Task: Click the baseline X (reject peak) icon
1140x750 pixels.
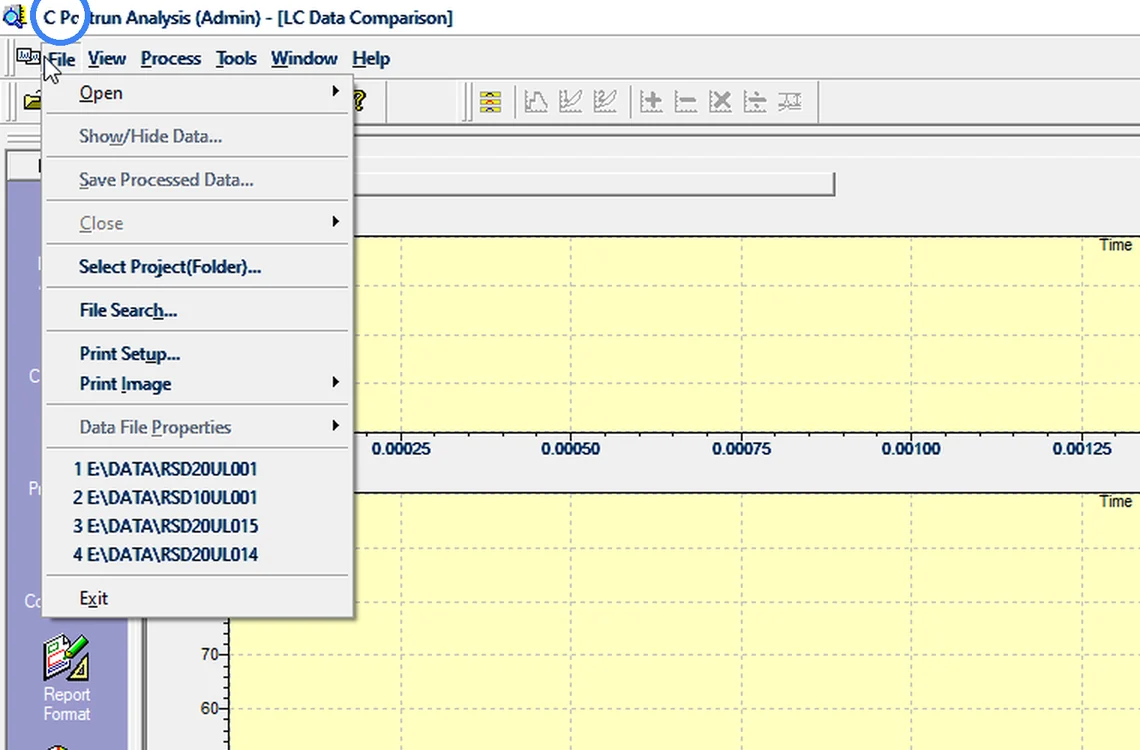Action: [720, 102]
